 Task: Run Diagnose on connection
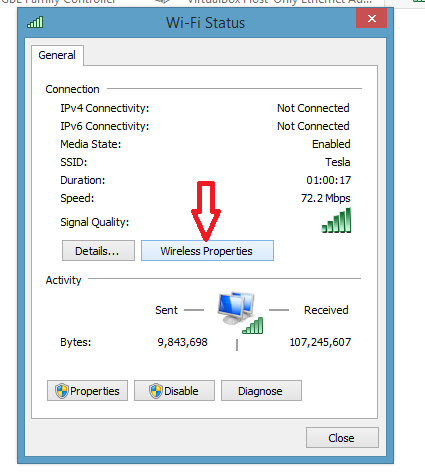[x=261, y=391]
